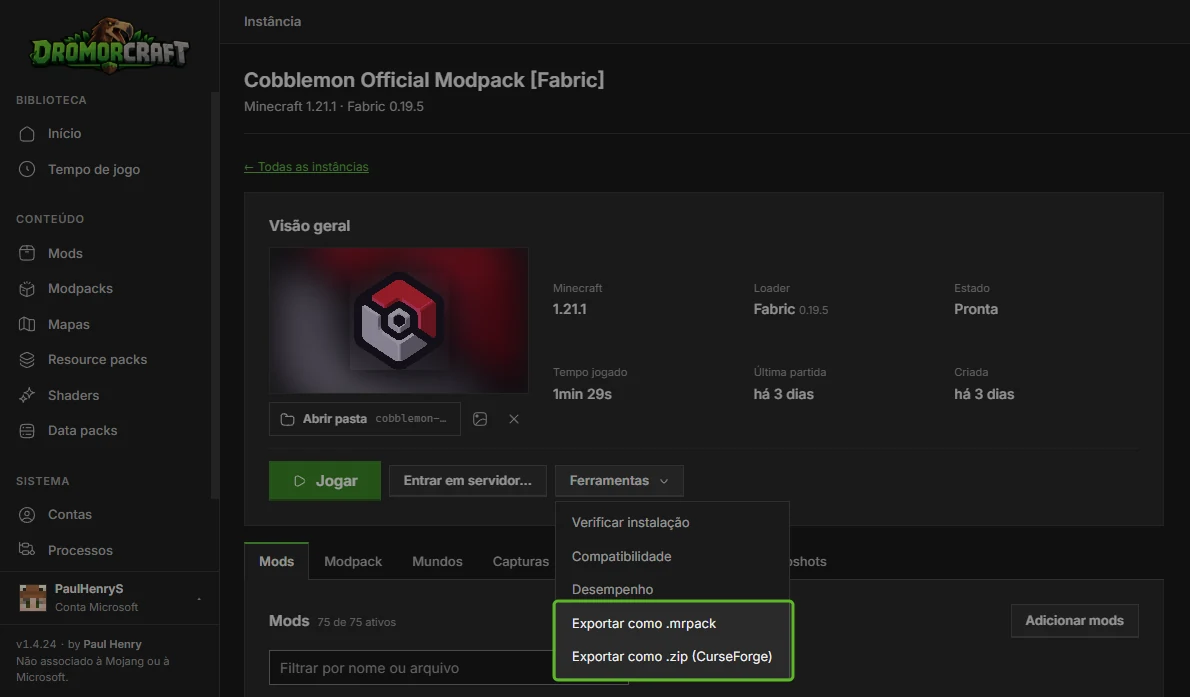The image size is (1190, 697).
Task: Choose Desempenho menu entry
Action: pos(612,589)
